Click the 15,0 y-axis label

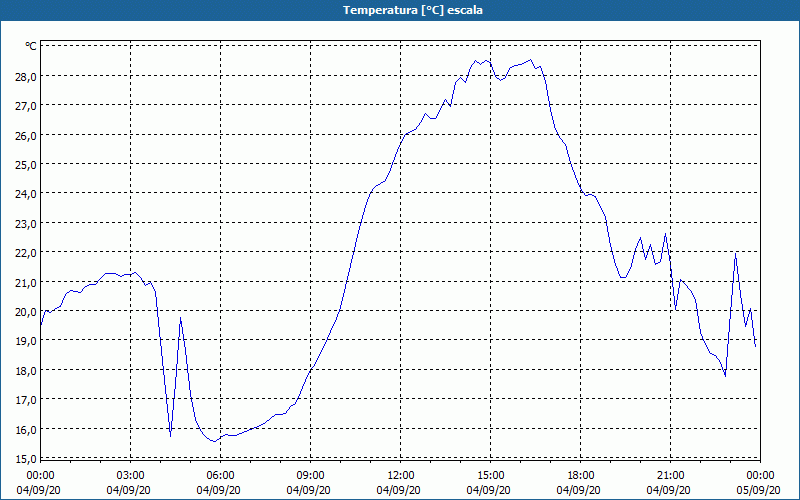27,459
